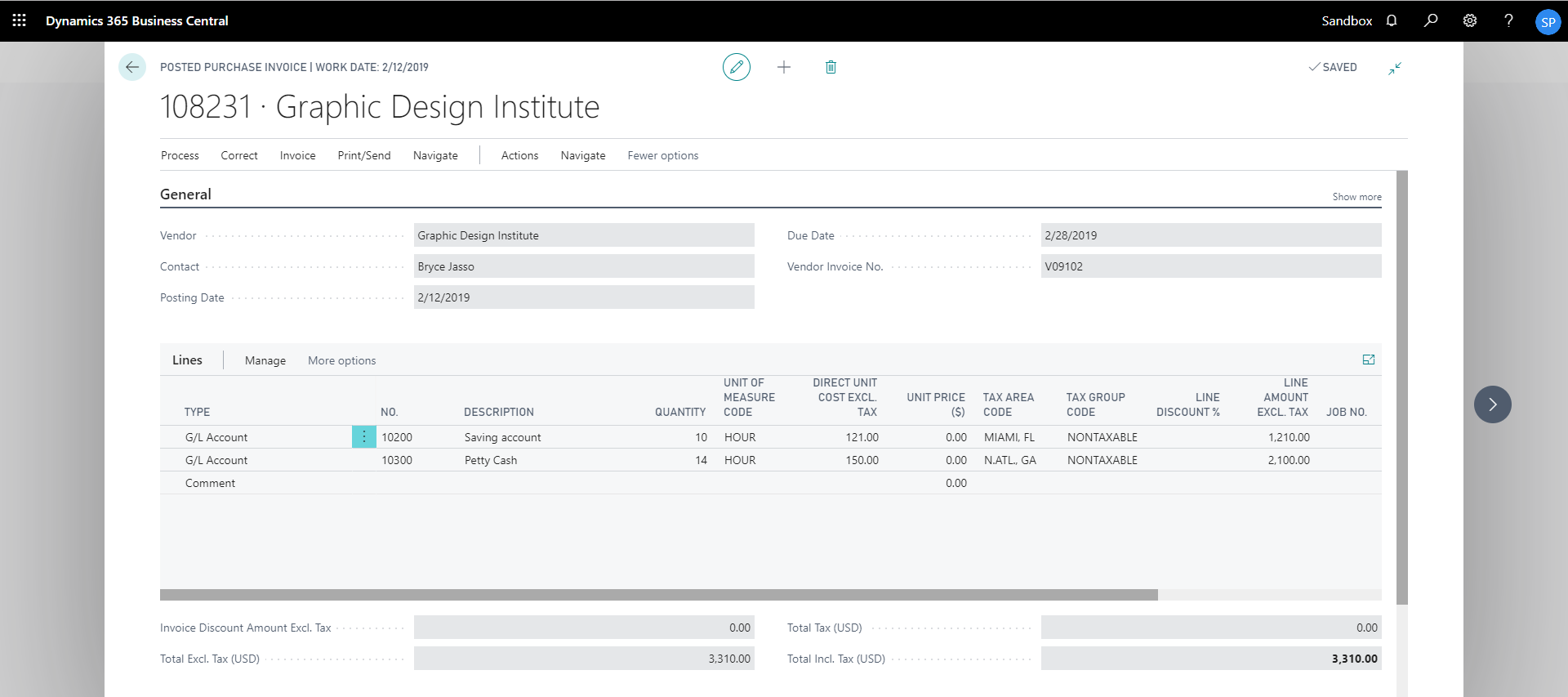
Task: Click the pencil edit icon
Action: pyautogui.click(x=736, y=67)
